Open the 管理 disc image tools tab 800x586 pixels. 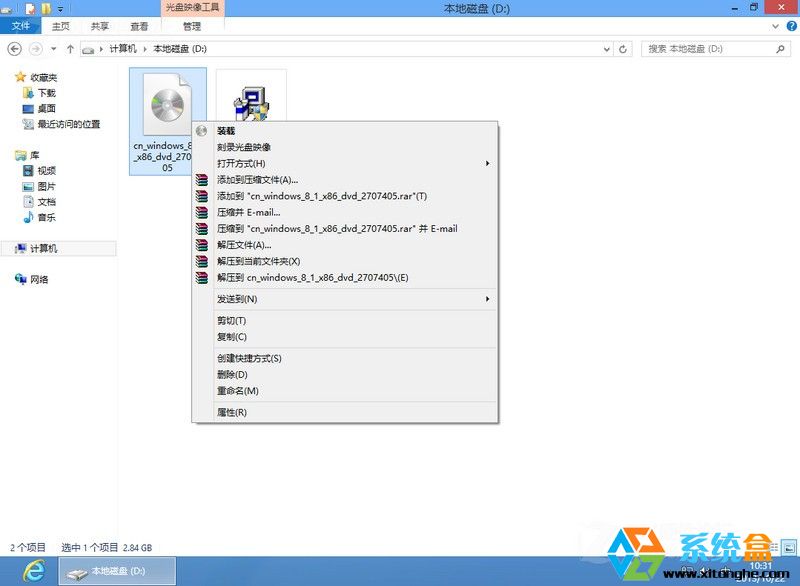(194, 26)
